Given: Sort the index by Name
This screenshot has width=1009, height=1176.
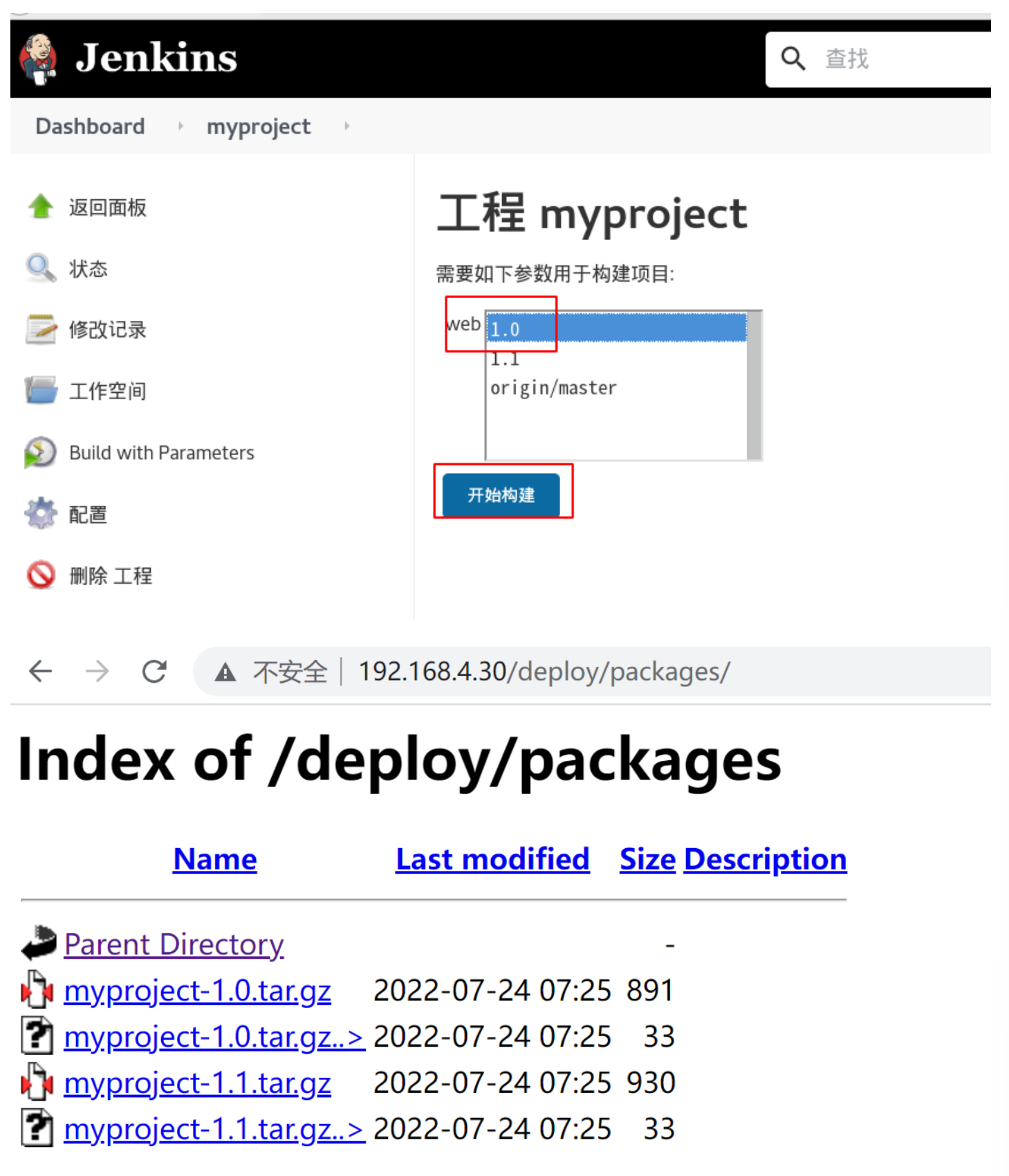Looking at the screenshot, I should coord(215,859).
